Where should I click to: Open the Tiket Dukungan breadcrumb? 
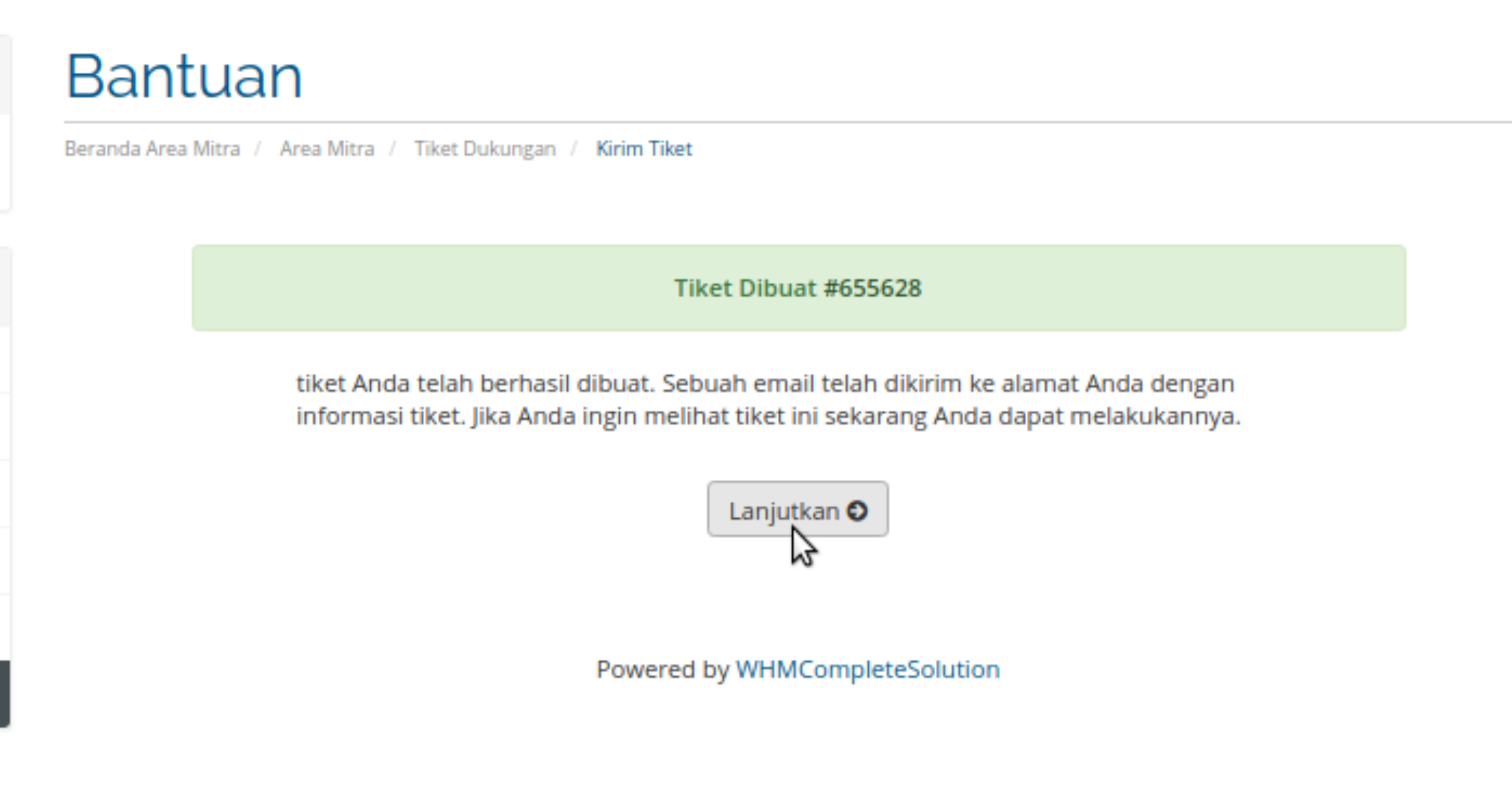485,149
